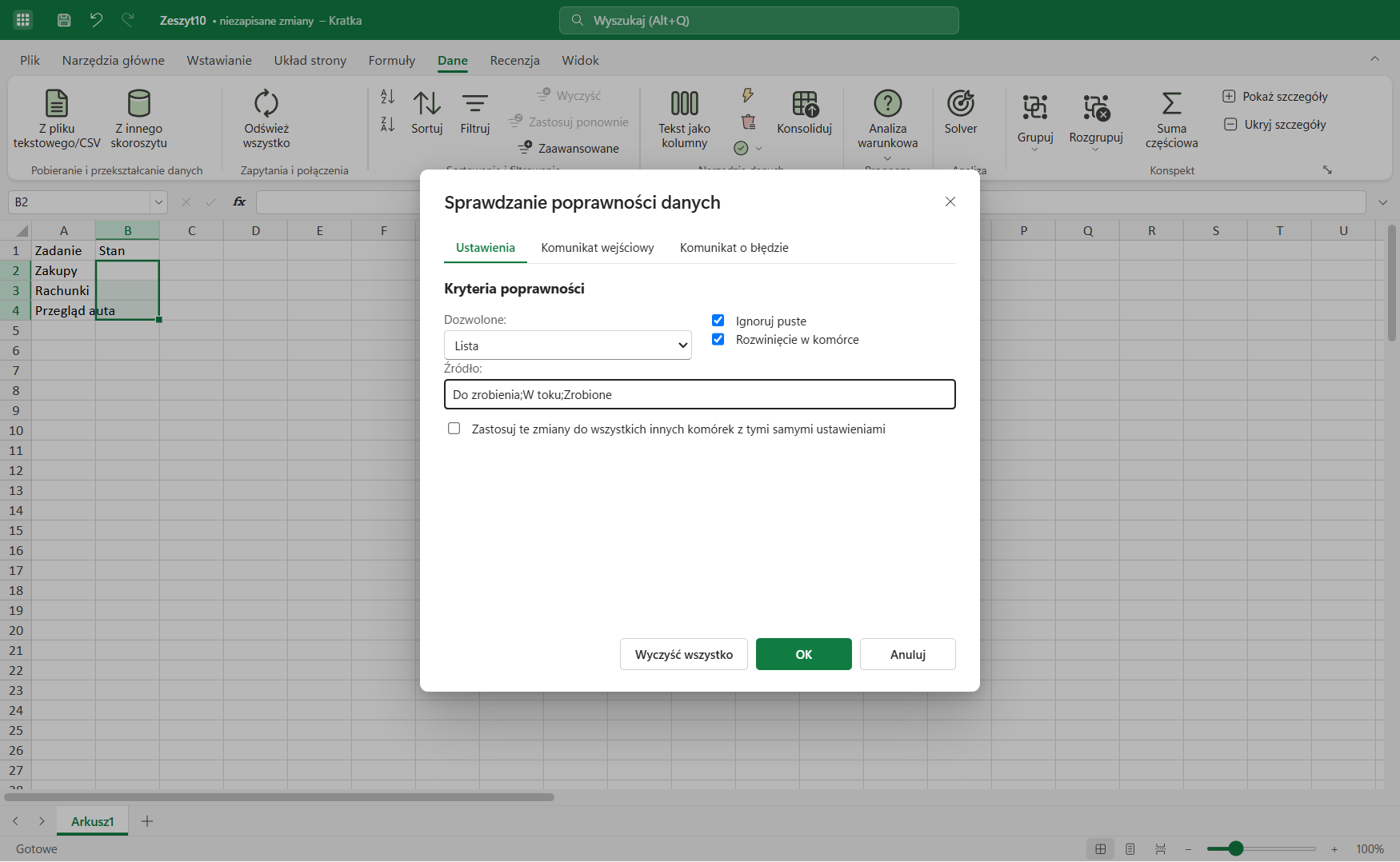The height and width of the screenshot is (862, 1400).
Task: Open the Dozwolone Lista dropdown
Action: tap(568, 345)
